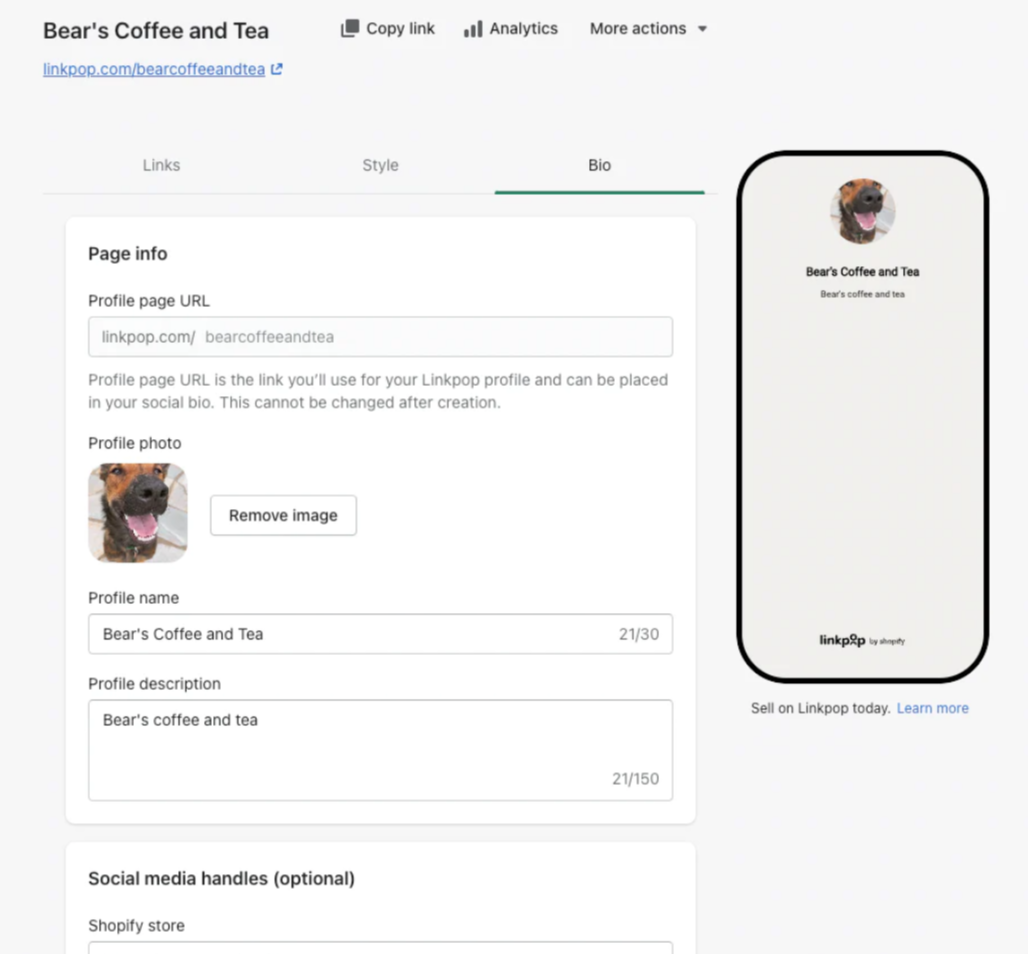The height and width of the screenshot is (954, 1028).
Task: Switch to the Links tab
Action: (161, 165)
